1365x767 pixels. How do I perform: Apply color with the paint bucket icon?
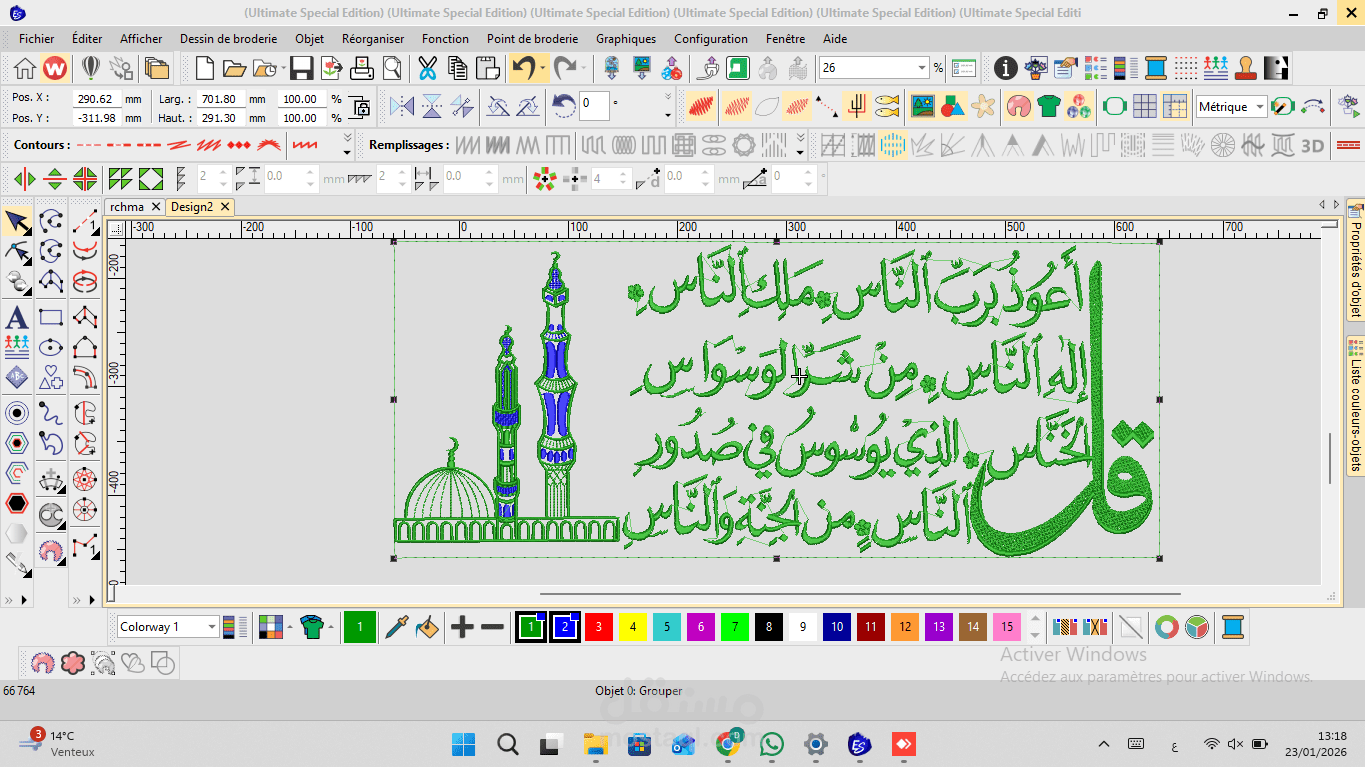427,627
